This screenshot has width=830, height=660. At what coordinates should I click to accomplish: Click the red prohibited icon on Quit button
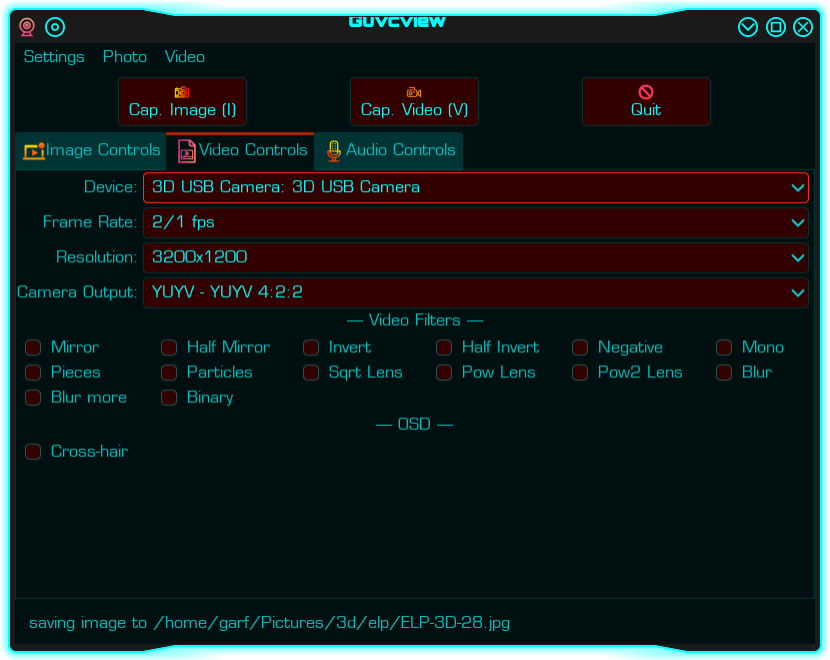point(646,92)
